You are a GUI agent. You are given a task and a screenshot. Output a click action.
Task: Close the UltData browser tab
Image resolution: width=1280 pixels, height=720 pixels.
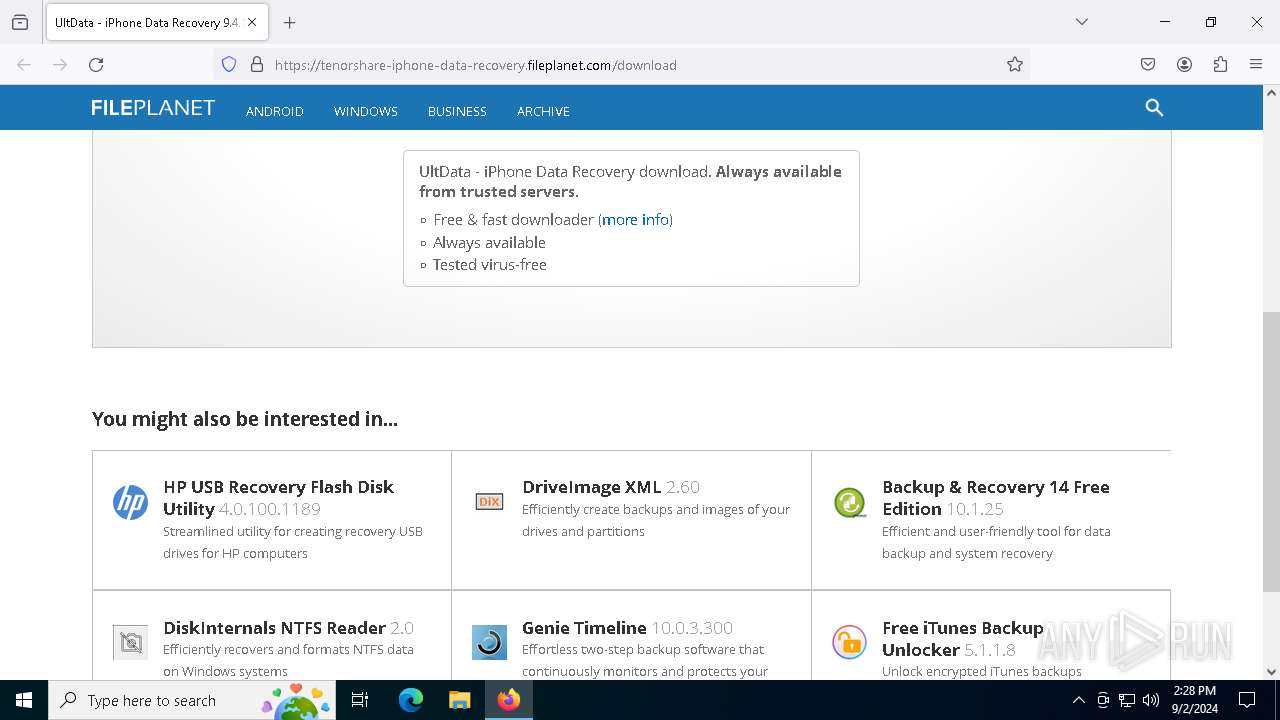click(253, 22)
